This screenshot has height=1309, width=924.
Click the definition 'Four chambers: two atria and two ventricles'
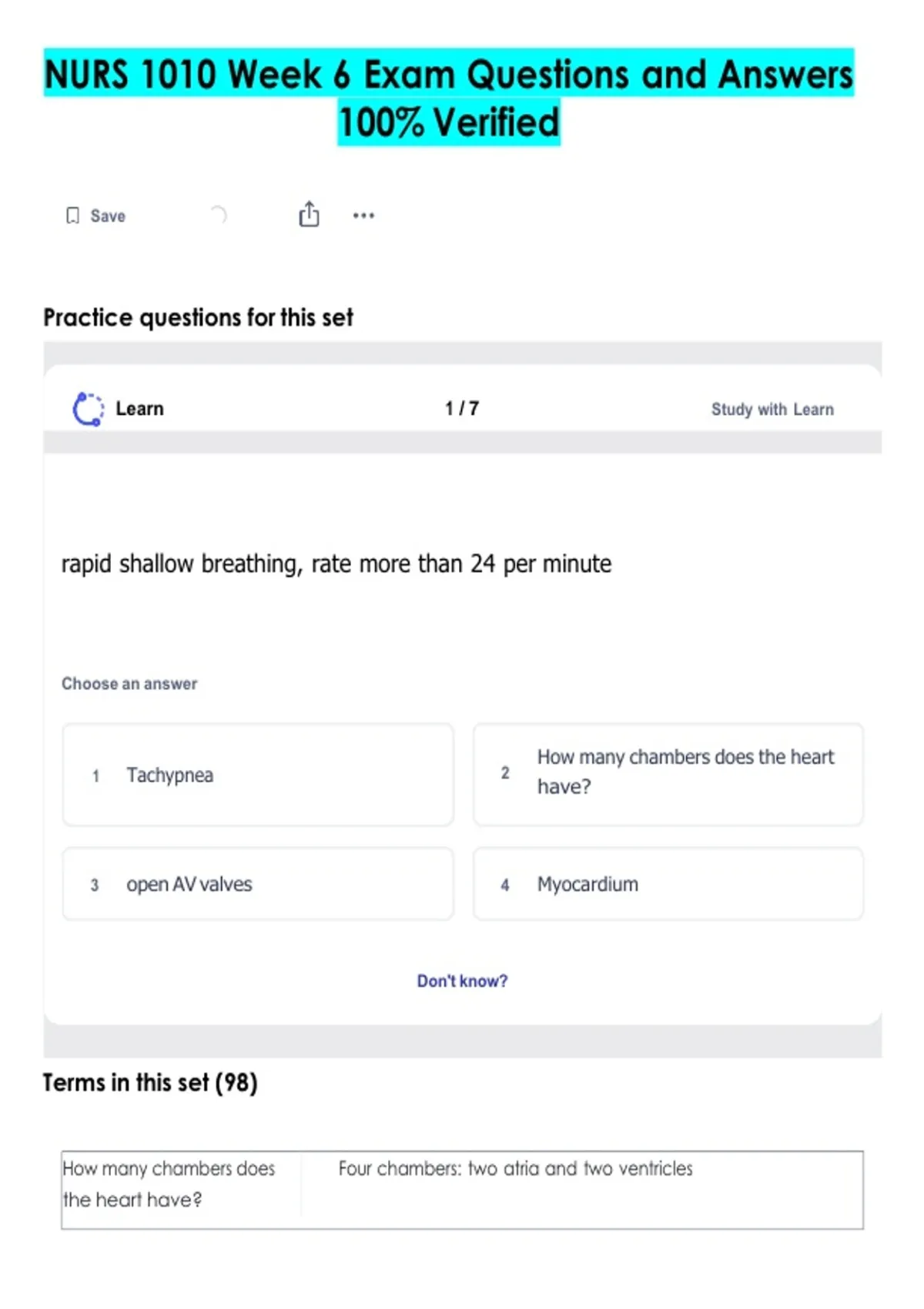tap(515, 1169)
